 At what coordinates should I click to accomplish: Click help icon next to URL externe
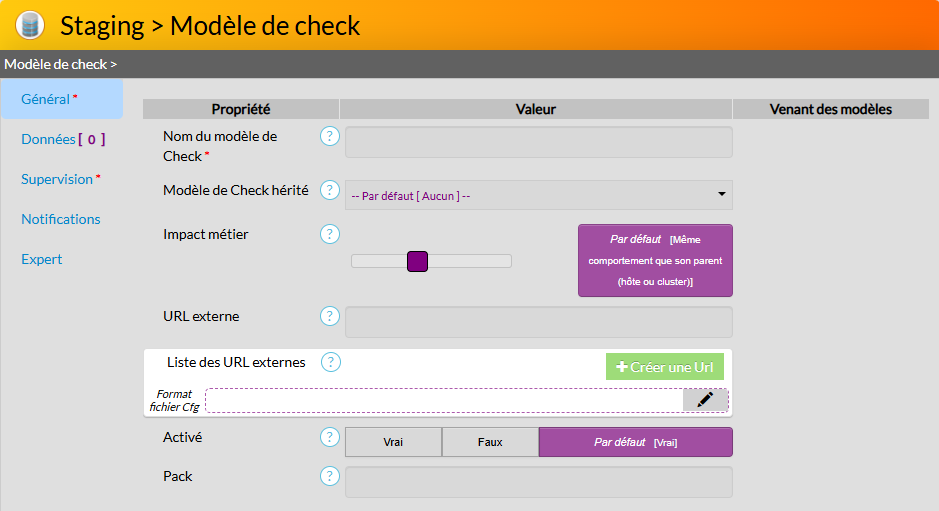coord(330,316)
